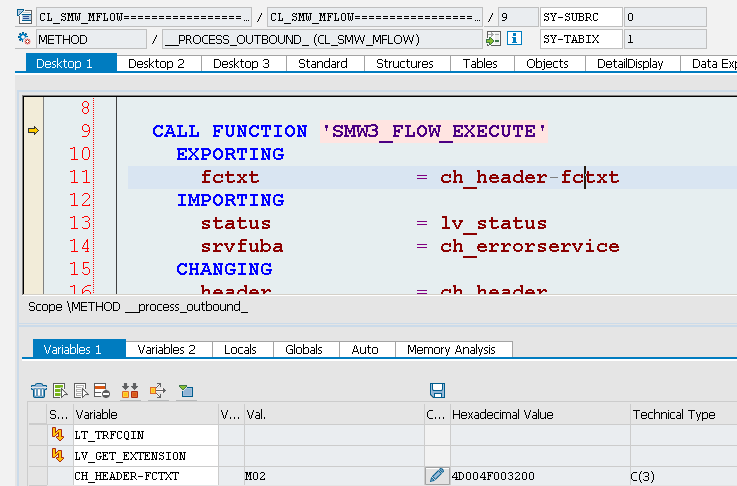Click the trash can delete variables icon
Screen dimensions: 737x486
tap(39, 391)
